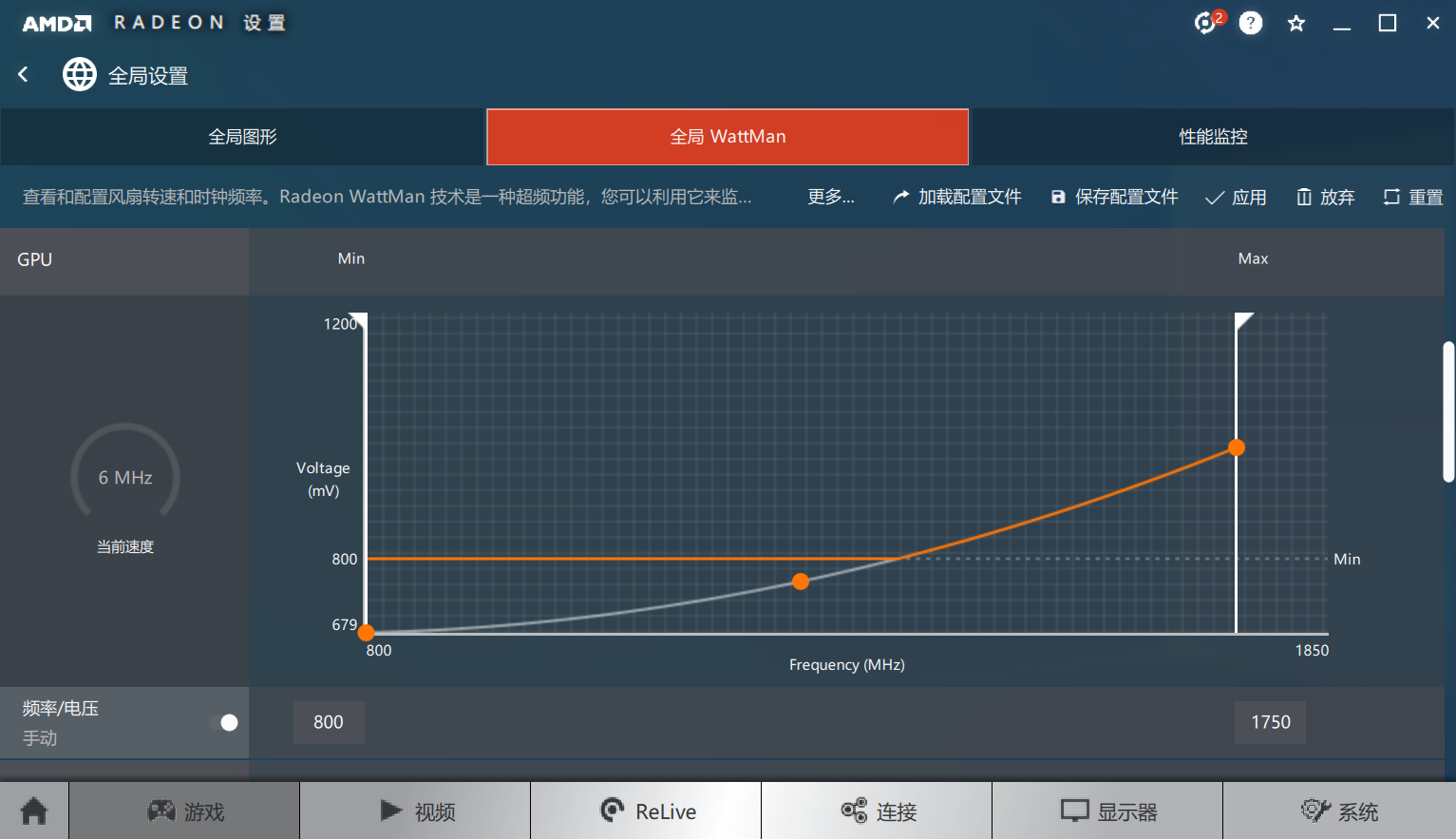The image size is (1456, 839).
Task: Switch to the 全局图形 tab
Action: click(243, 137)
